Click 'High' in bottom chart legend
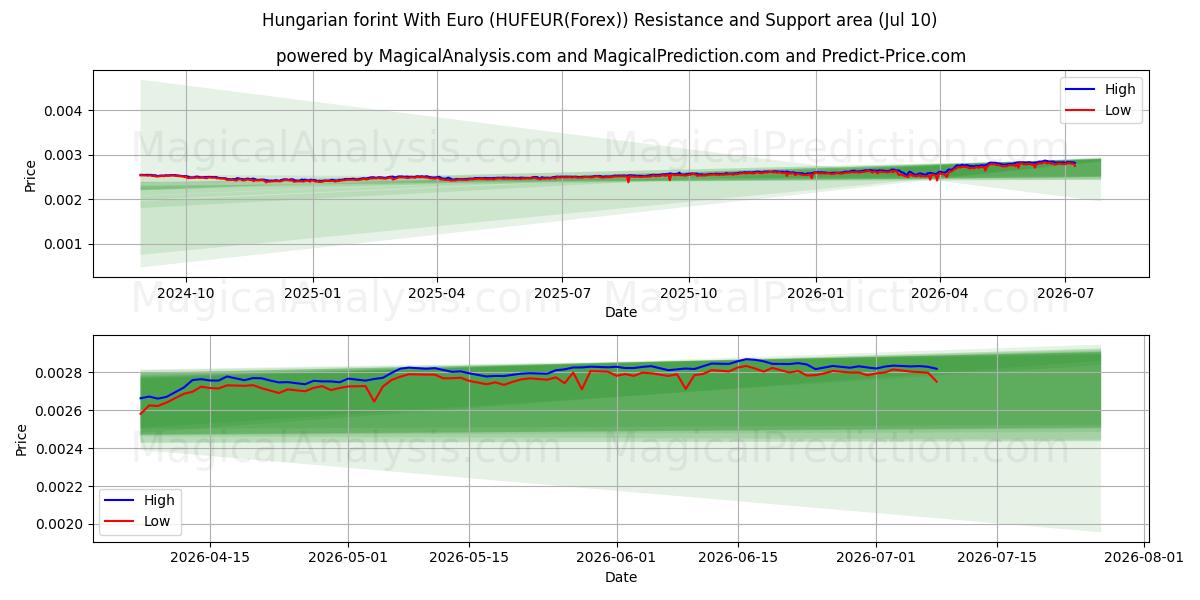This screenshot has height=600, width=1200. (160, 500)
